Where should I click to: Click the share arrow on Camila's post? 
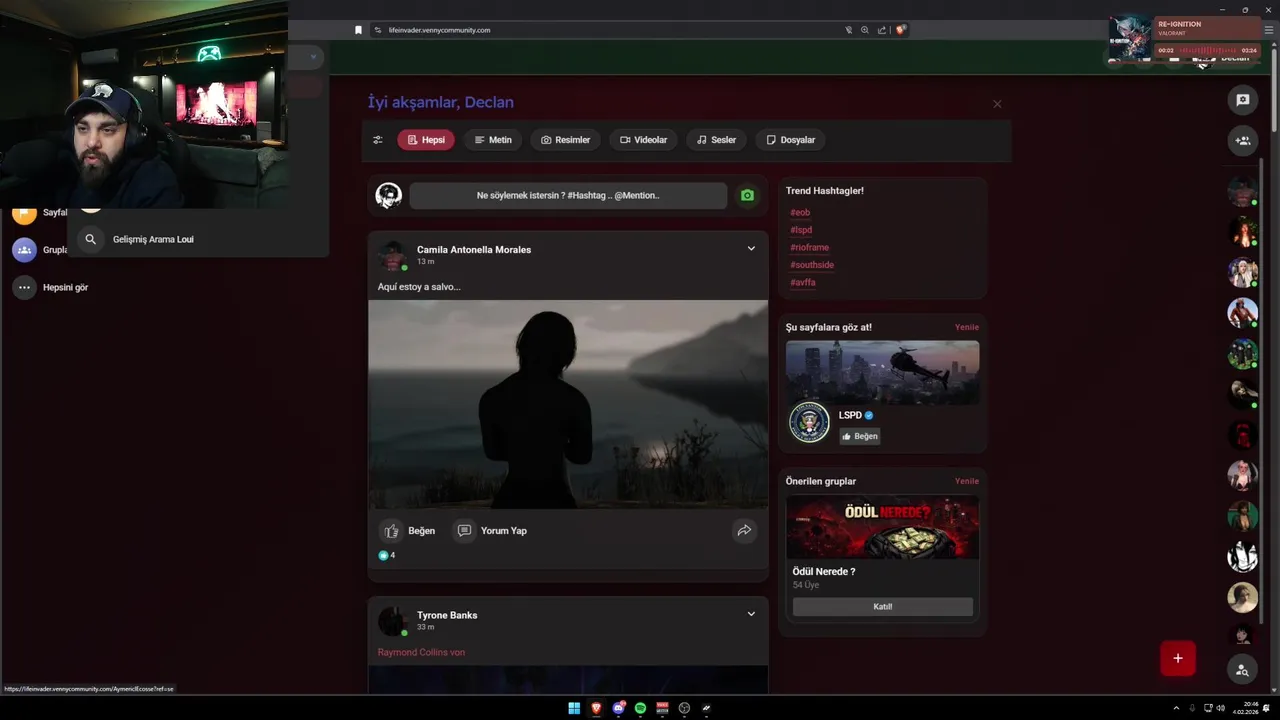[744, 531]
